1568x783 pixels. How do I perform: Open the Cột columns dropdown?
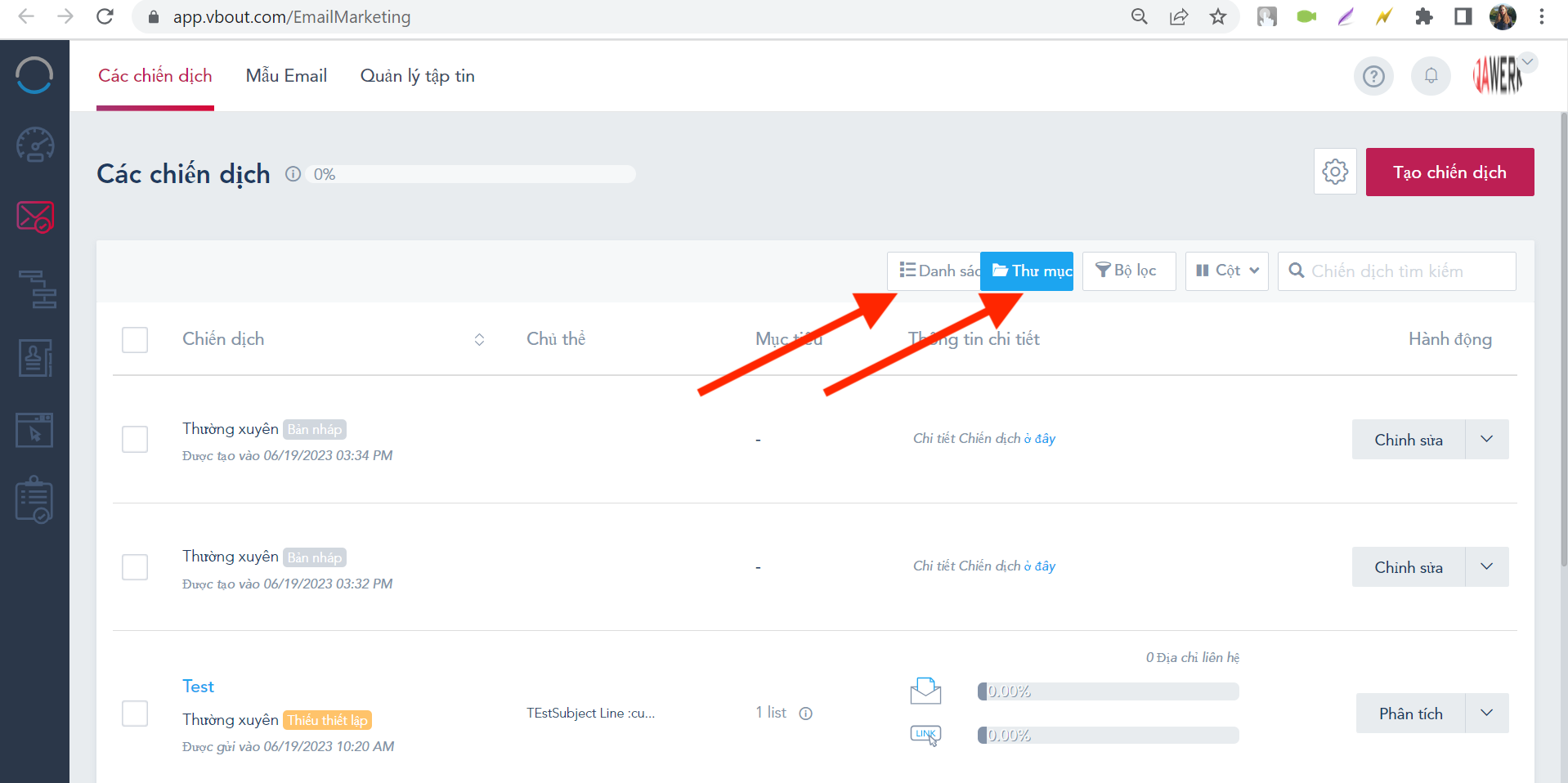[x=1227, y=271]
